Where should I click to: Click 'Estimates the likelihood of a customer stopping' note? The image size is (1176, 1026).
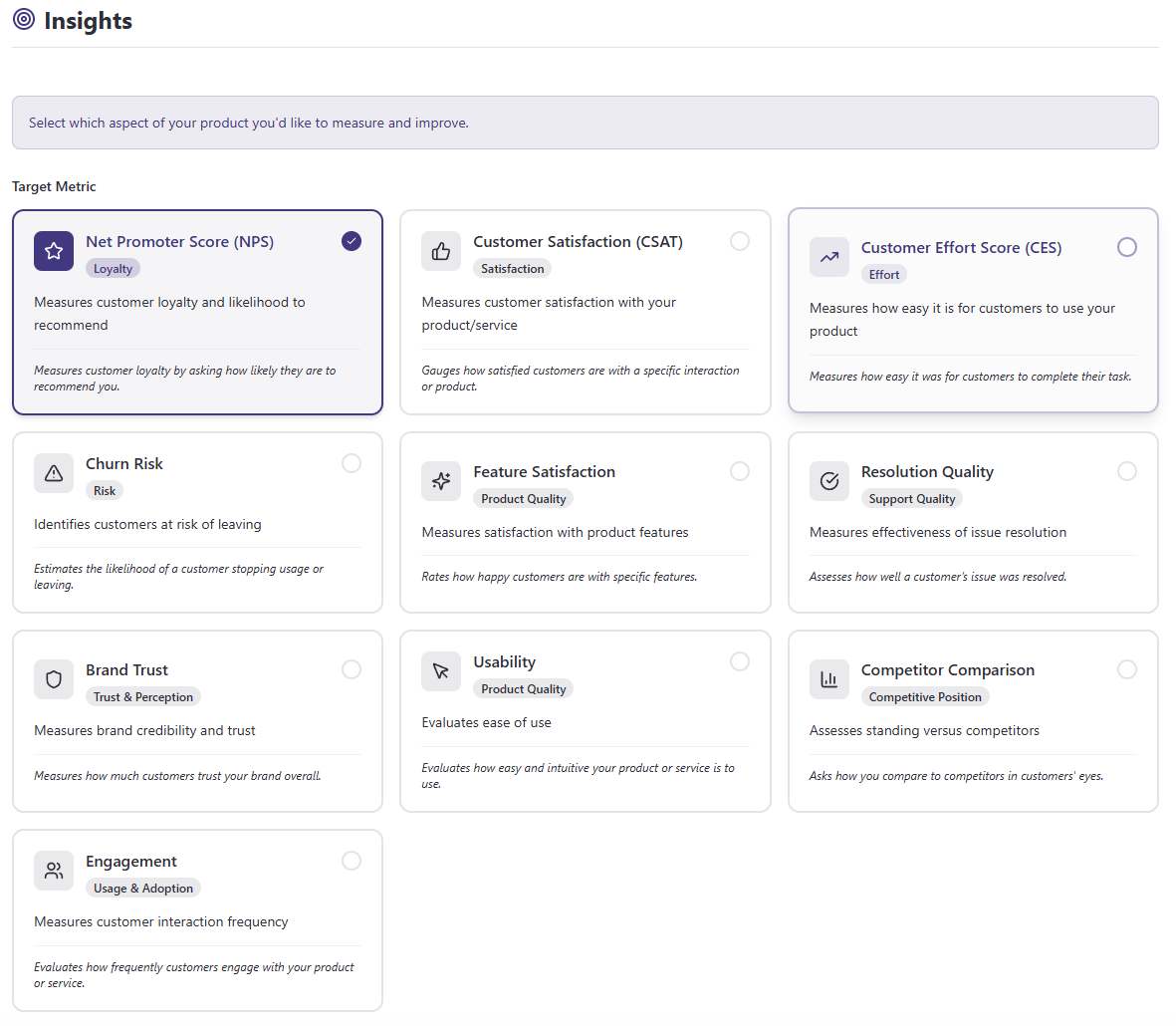(178, 577)
